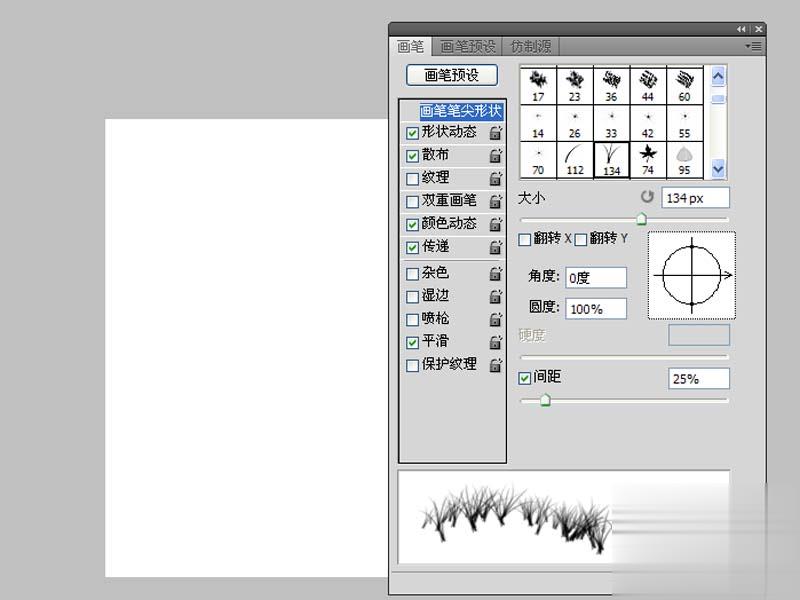Reset brush size with the restore icon
Screen dimensions: 800x600
(647, 197)
